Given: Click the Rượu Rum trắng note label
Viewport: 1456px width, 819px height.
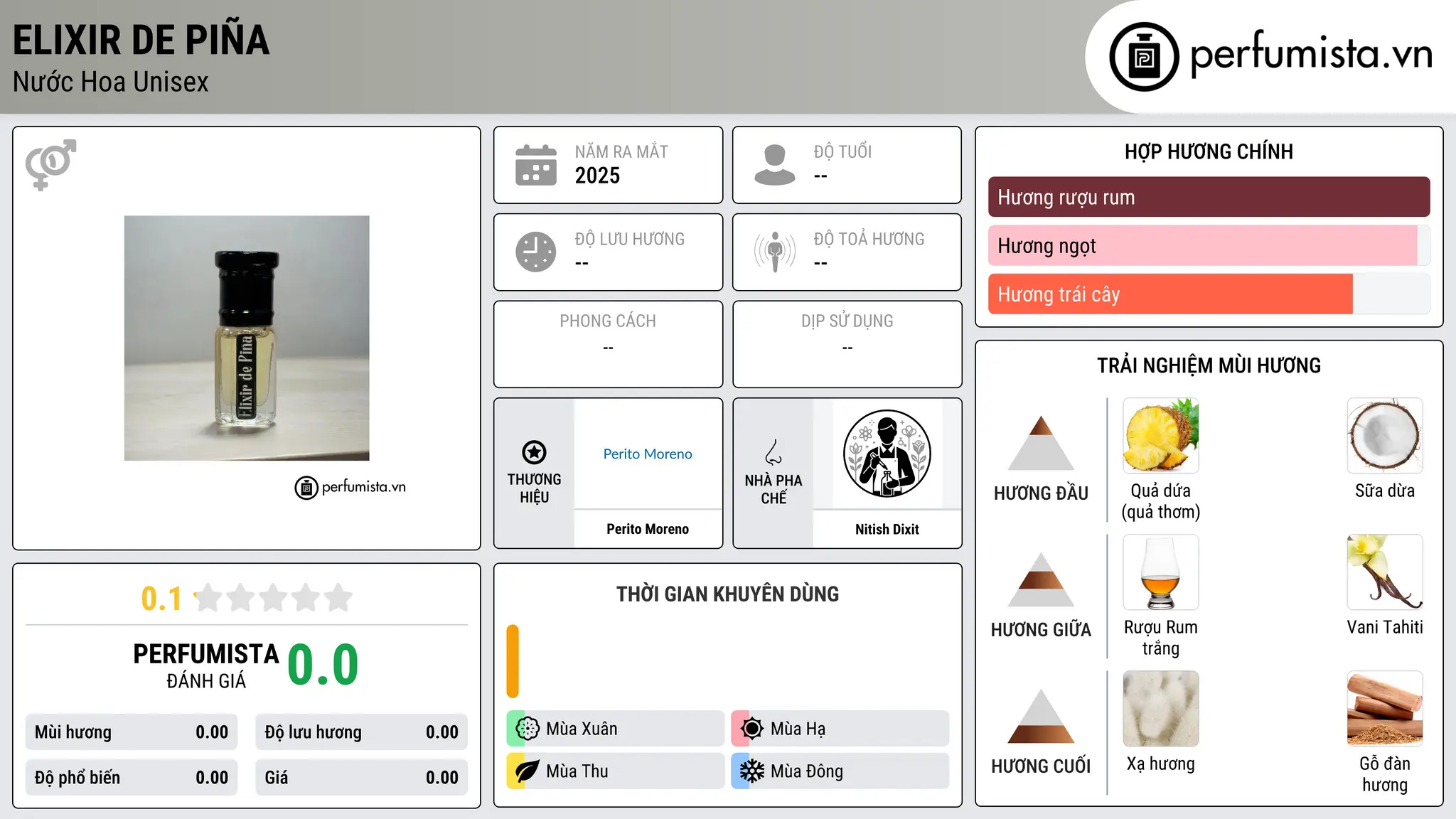Looking at the screenshot, I should (1161, 638).
